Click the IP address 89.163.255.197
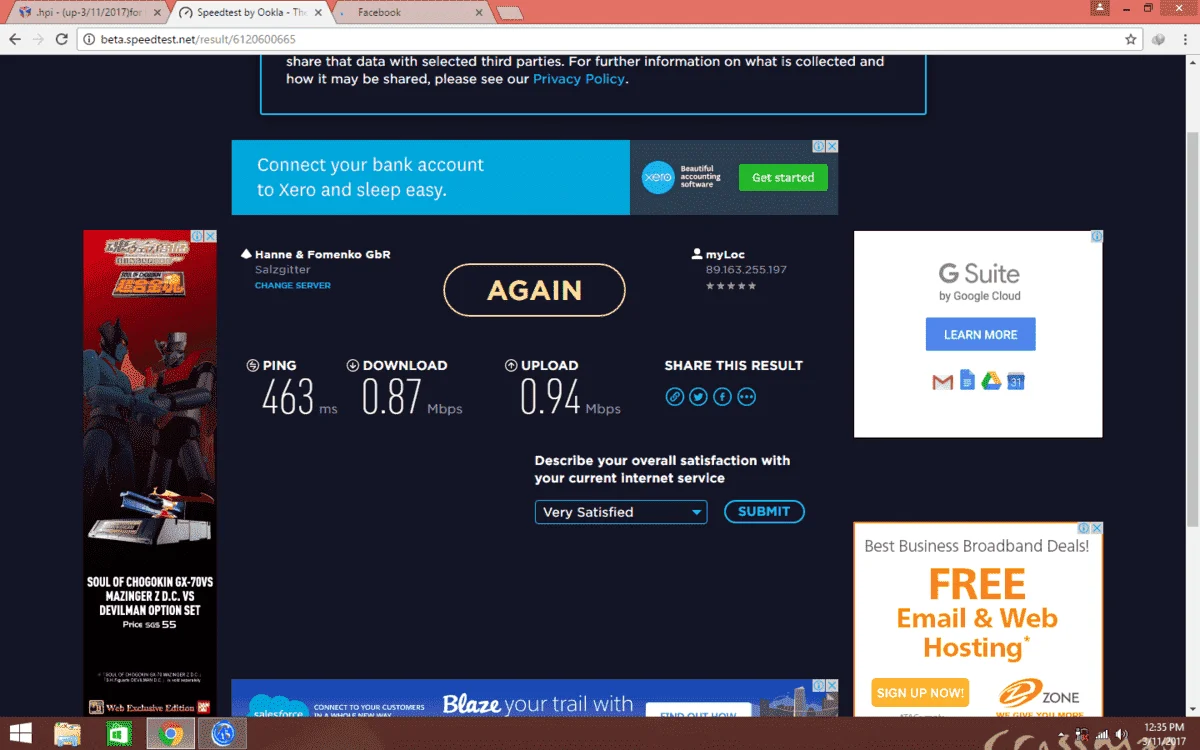This screenshot has height=750, width=1200. 746,270
